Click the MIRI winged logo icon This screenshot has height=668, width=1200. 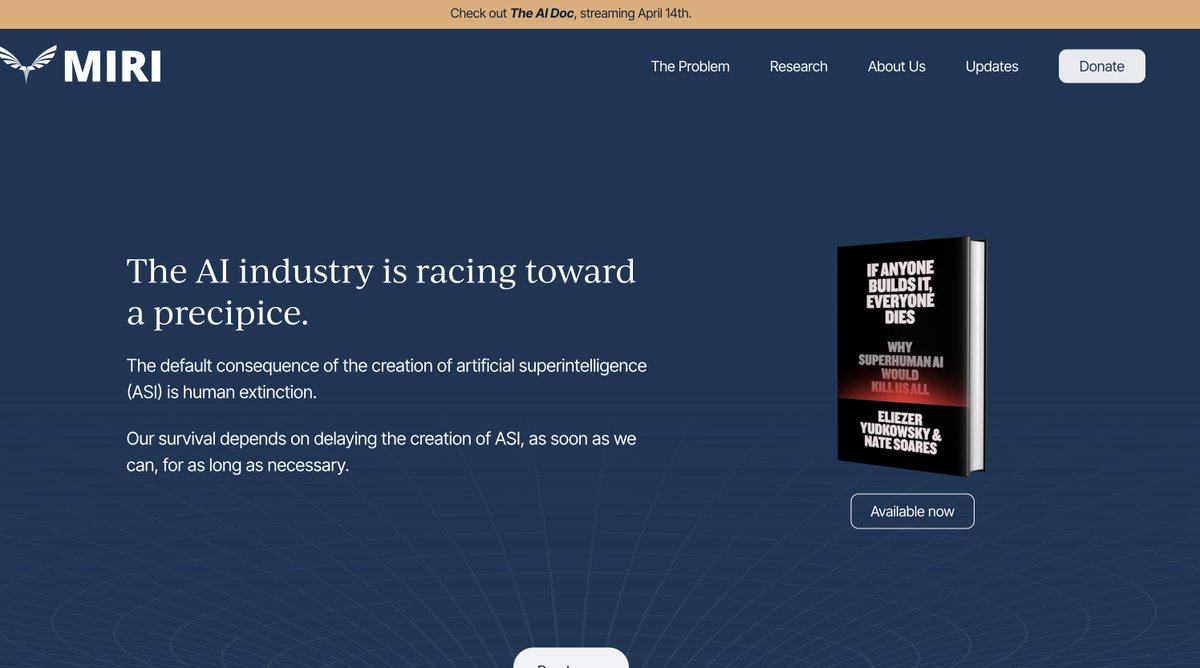tap(26, 64)
